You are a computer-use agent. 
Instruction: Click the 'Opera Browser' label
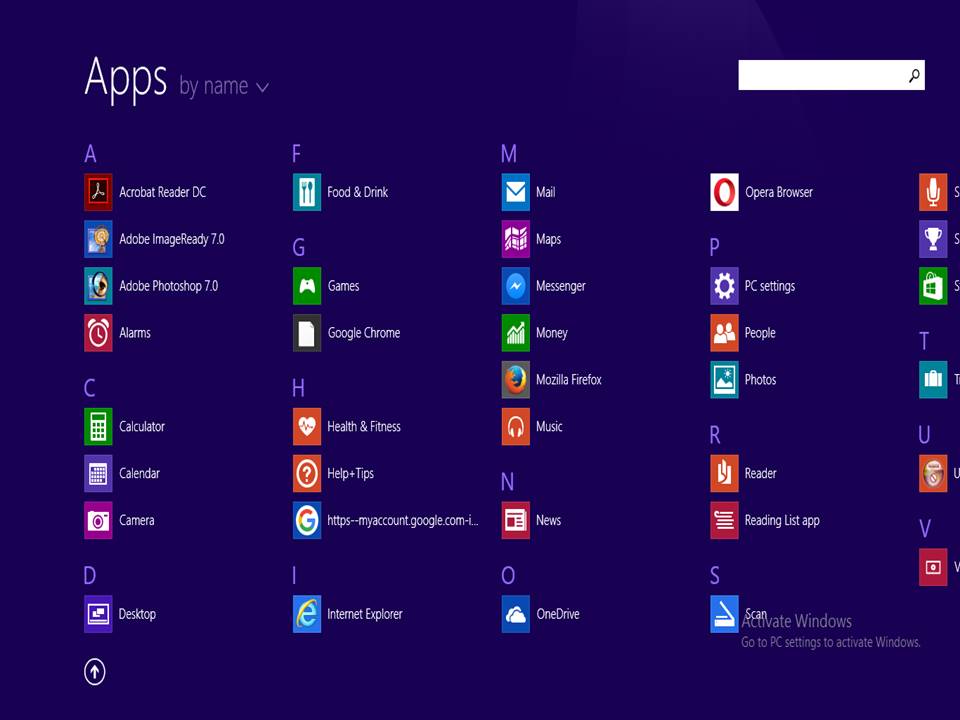click(x=779, y=192)
